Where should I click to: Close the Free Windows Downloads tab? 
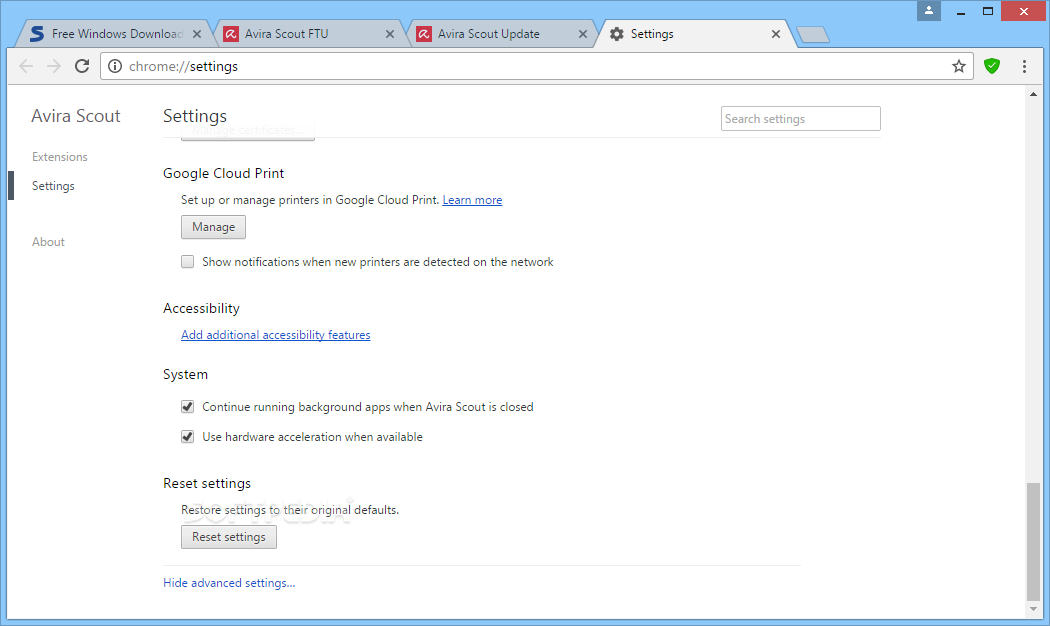pyautogui.click(x=197, y=34)
